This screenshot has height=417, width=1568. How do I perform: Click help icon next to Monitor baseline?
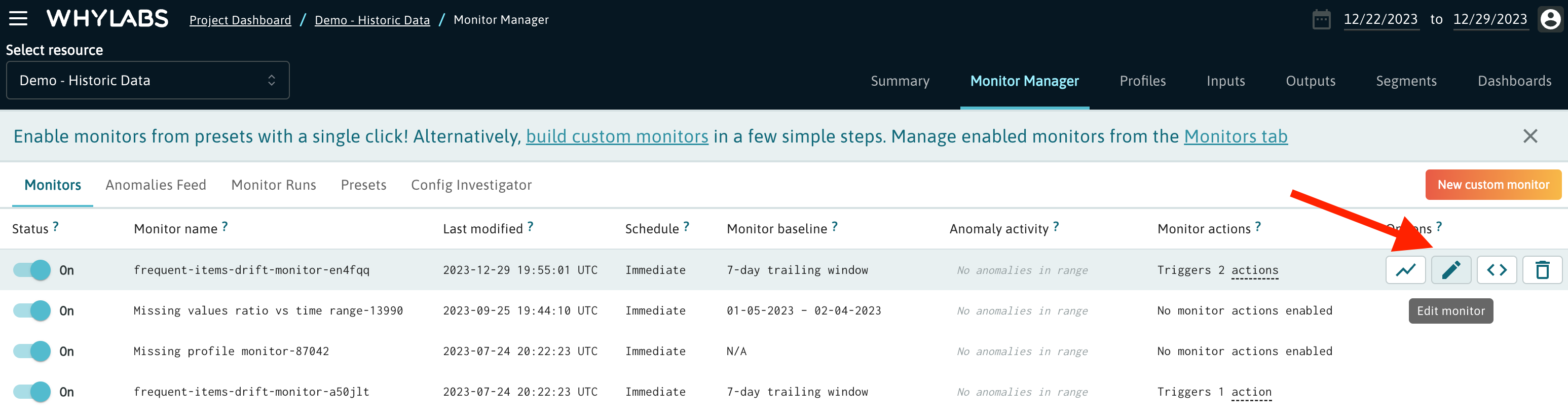[835, 227]
